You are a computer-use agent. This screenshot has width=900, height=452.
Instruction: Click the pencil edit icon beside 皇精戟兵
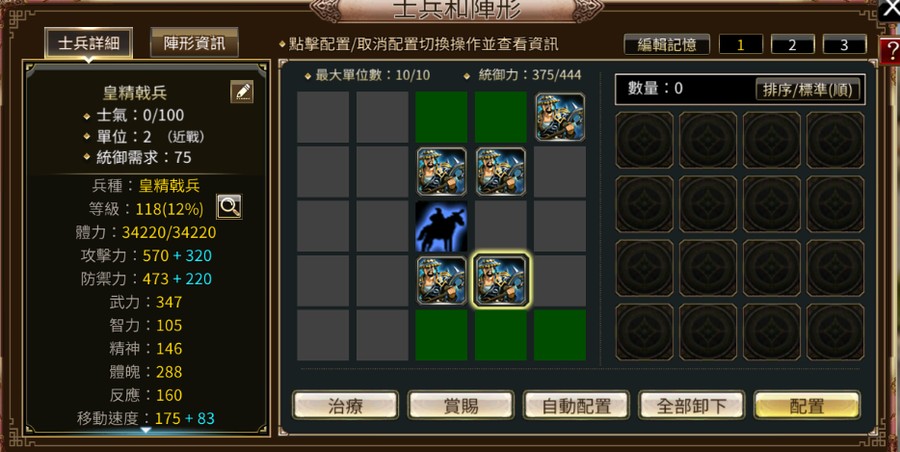(x=242, y=91)
